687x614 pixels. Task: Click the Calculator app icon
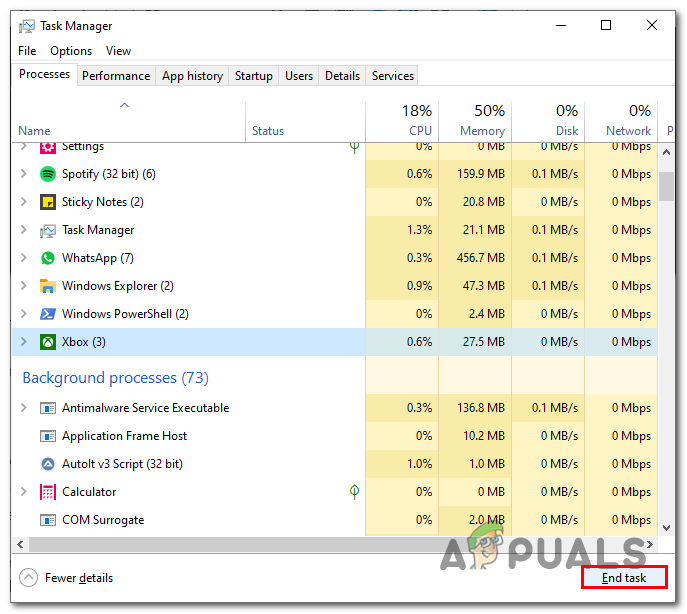click(x=48, y=492)
